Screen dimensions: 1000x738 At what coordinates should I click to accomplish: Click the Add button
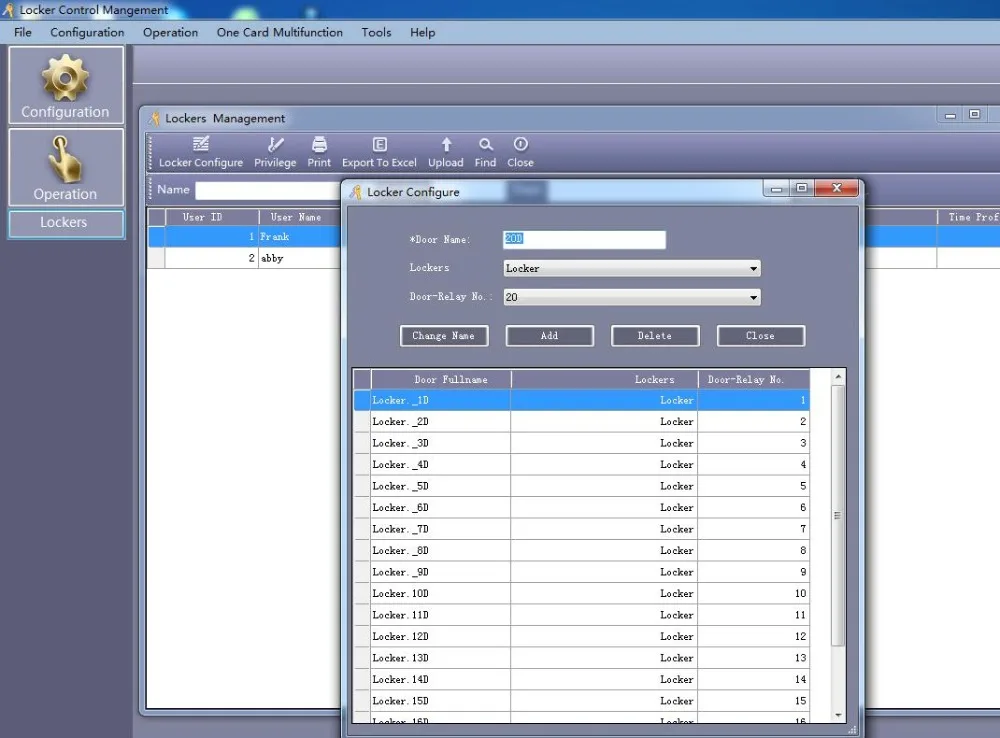click(x=549, y=336)
